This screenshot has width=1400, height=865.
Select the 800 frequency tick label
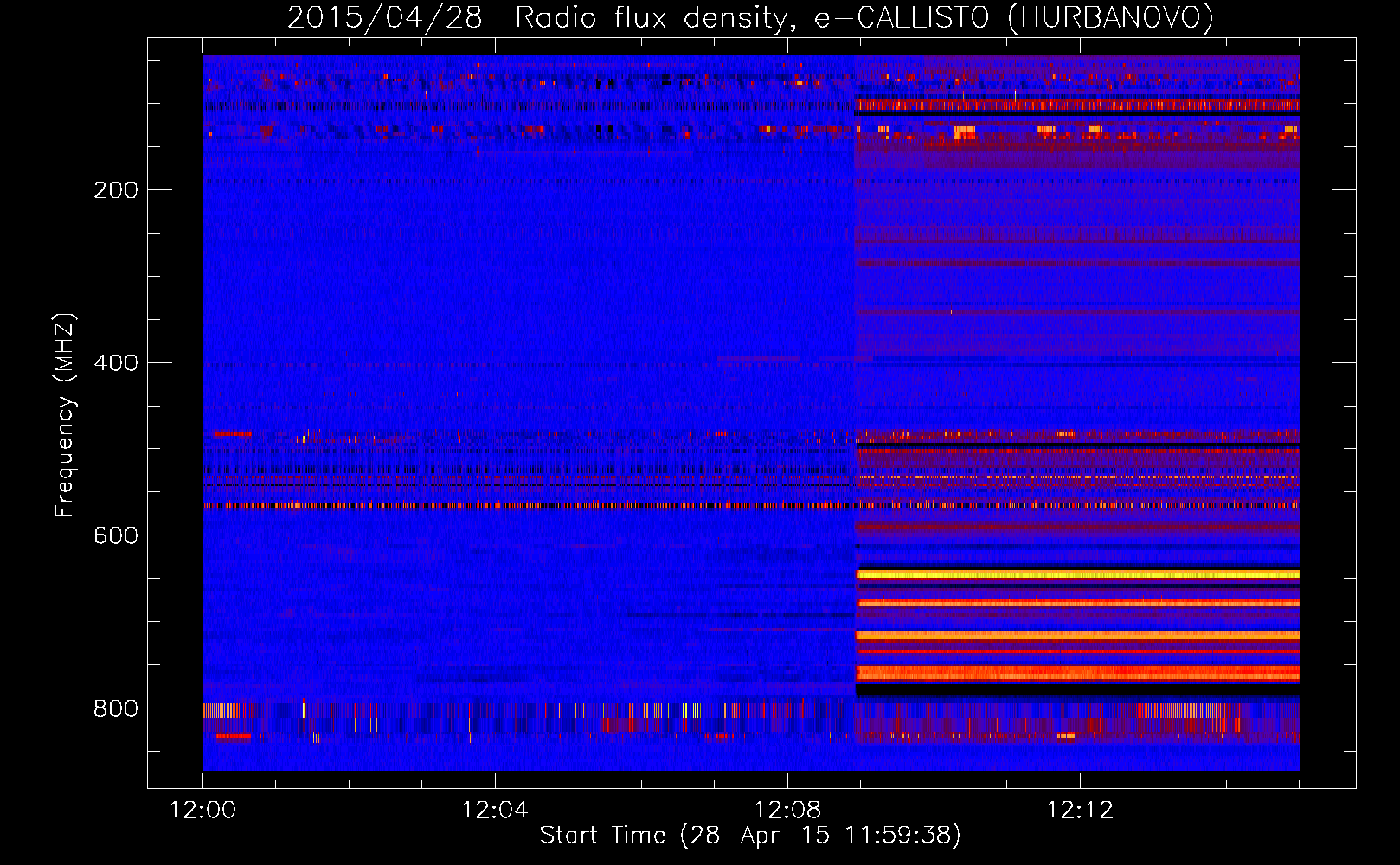[116, 708]
